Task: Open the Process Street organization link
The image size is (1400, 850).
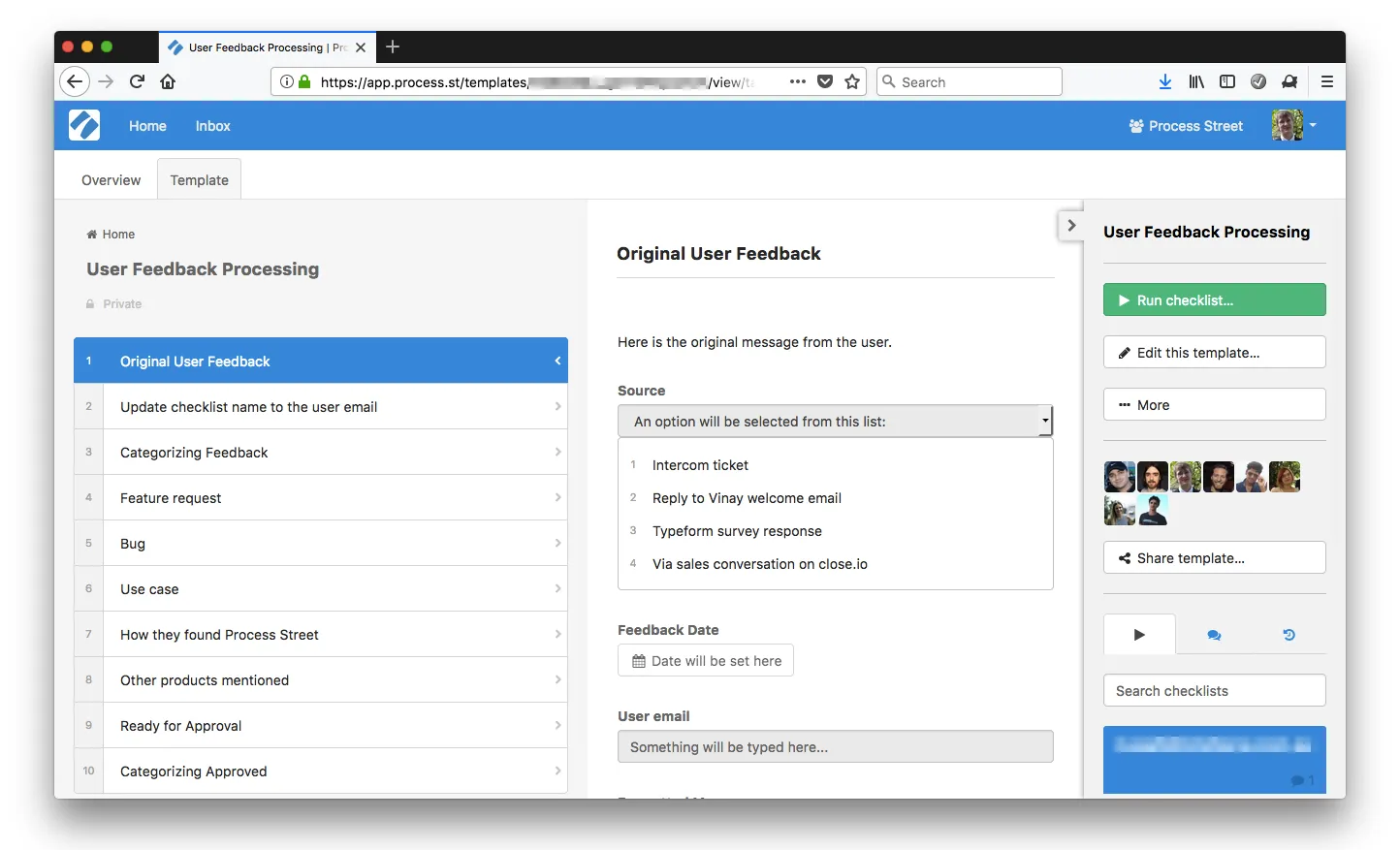Action: [1186, 126]
